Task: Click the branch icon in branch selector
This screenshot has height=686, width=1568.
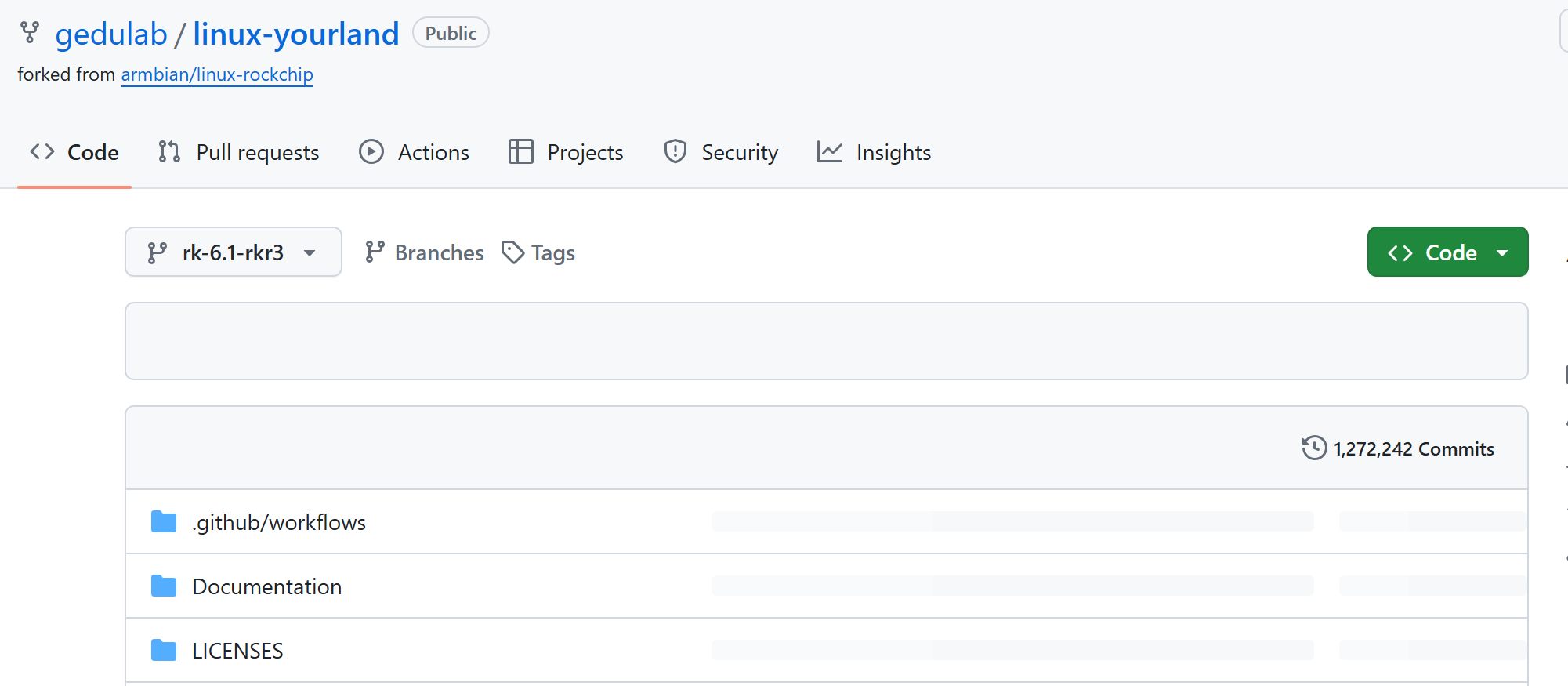Action: [158, 252]
